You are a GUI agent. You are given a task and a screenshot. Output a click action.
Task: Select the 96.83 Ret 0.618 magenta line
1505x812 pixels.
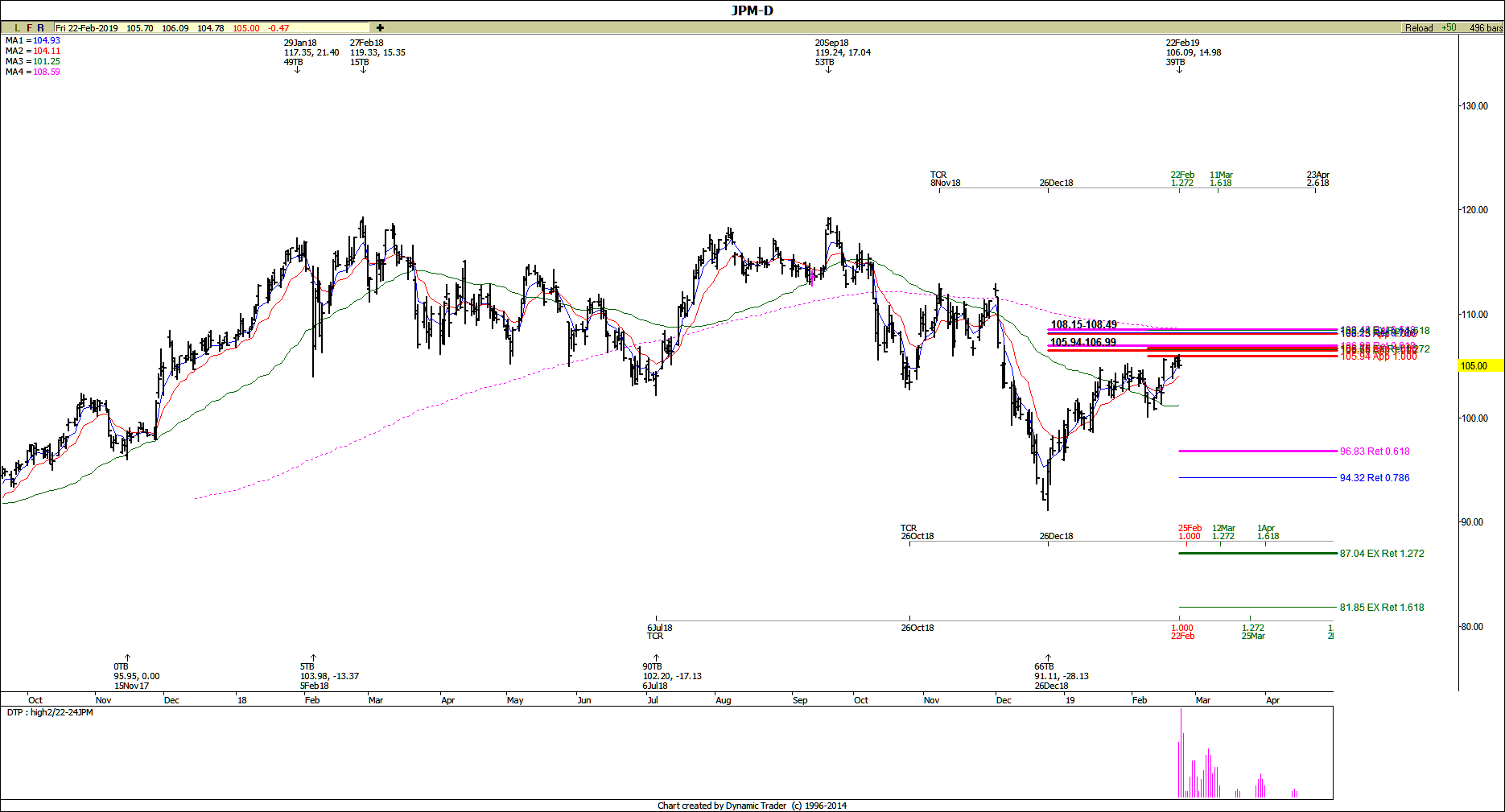pyautogui.click(x=1257, y=451)
